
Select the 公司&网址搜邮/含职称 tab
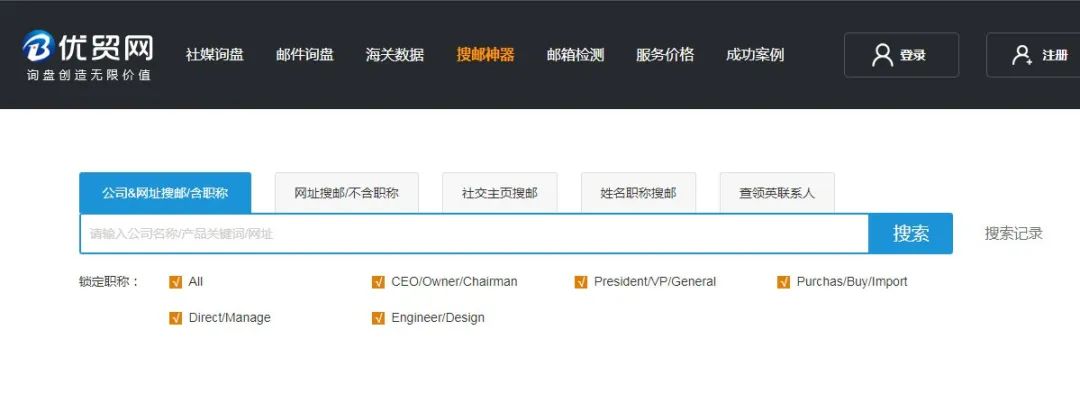point(165,193)
